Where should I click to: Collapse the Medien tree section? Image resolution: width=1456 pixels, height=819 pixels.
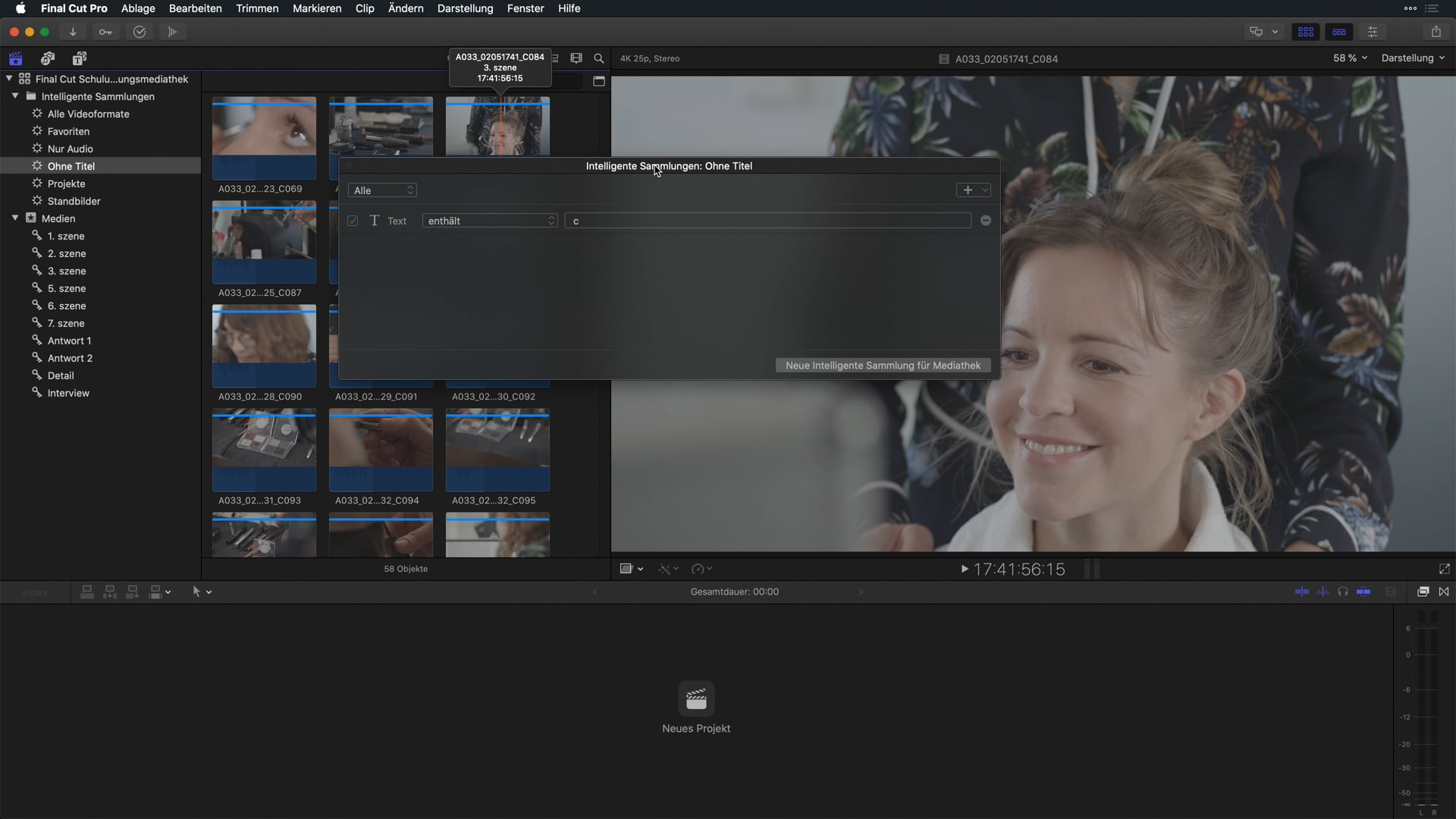click(x=15, y=218)
